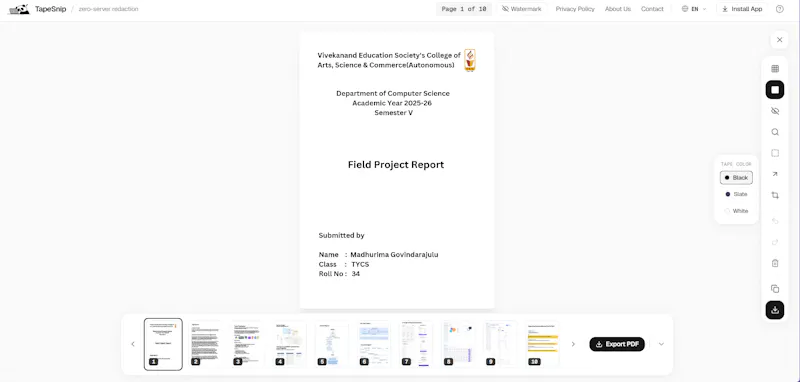Open the help question mark icon
Image resolution: width=800 pixels, height=382 pixels.
[x=780, y=9]
